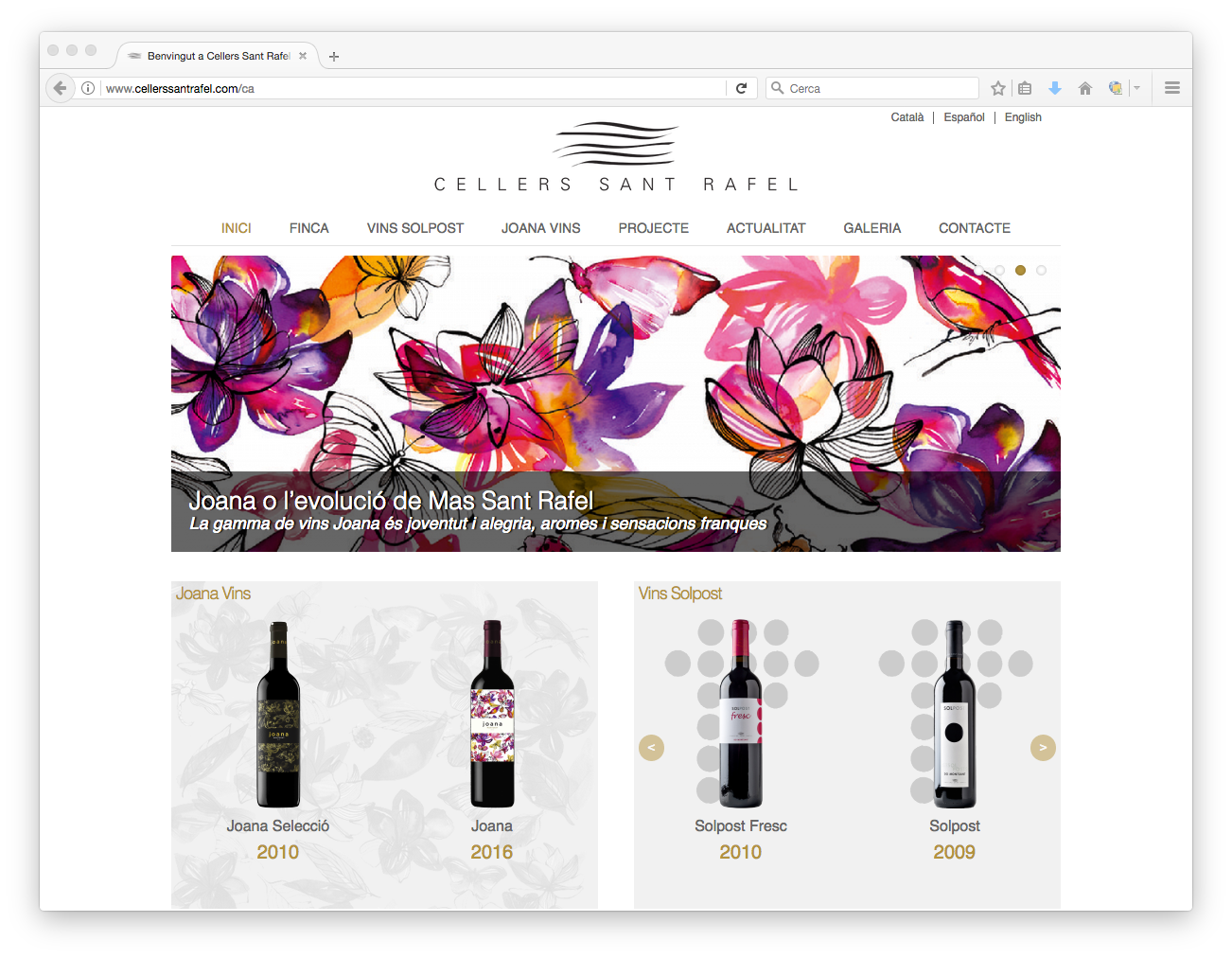This screenshot has width=1232, height=958.
Task: Bookmark this page with the star icon
Action: [x=997, y=88]
